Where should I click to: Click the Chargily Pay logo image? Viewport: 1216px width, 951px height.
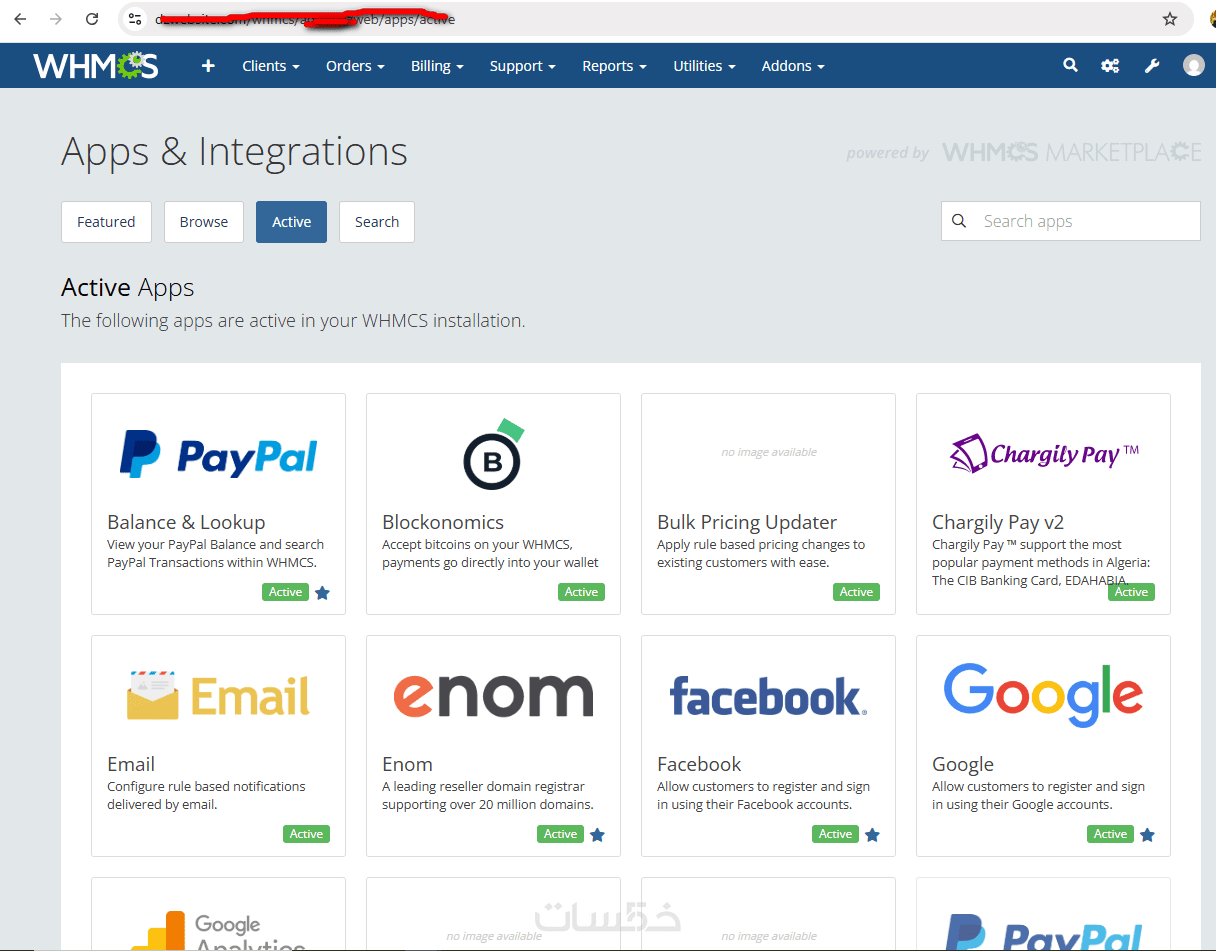[1043, 453]
